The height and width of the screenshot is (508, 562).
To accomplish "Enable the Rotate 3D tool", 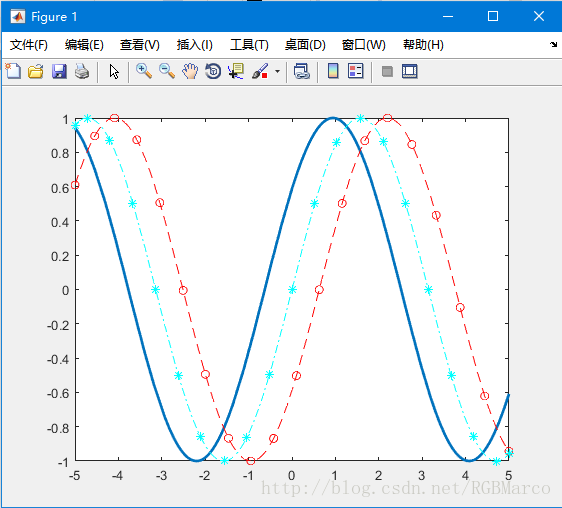I will coord(213,71).
